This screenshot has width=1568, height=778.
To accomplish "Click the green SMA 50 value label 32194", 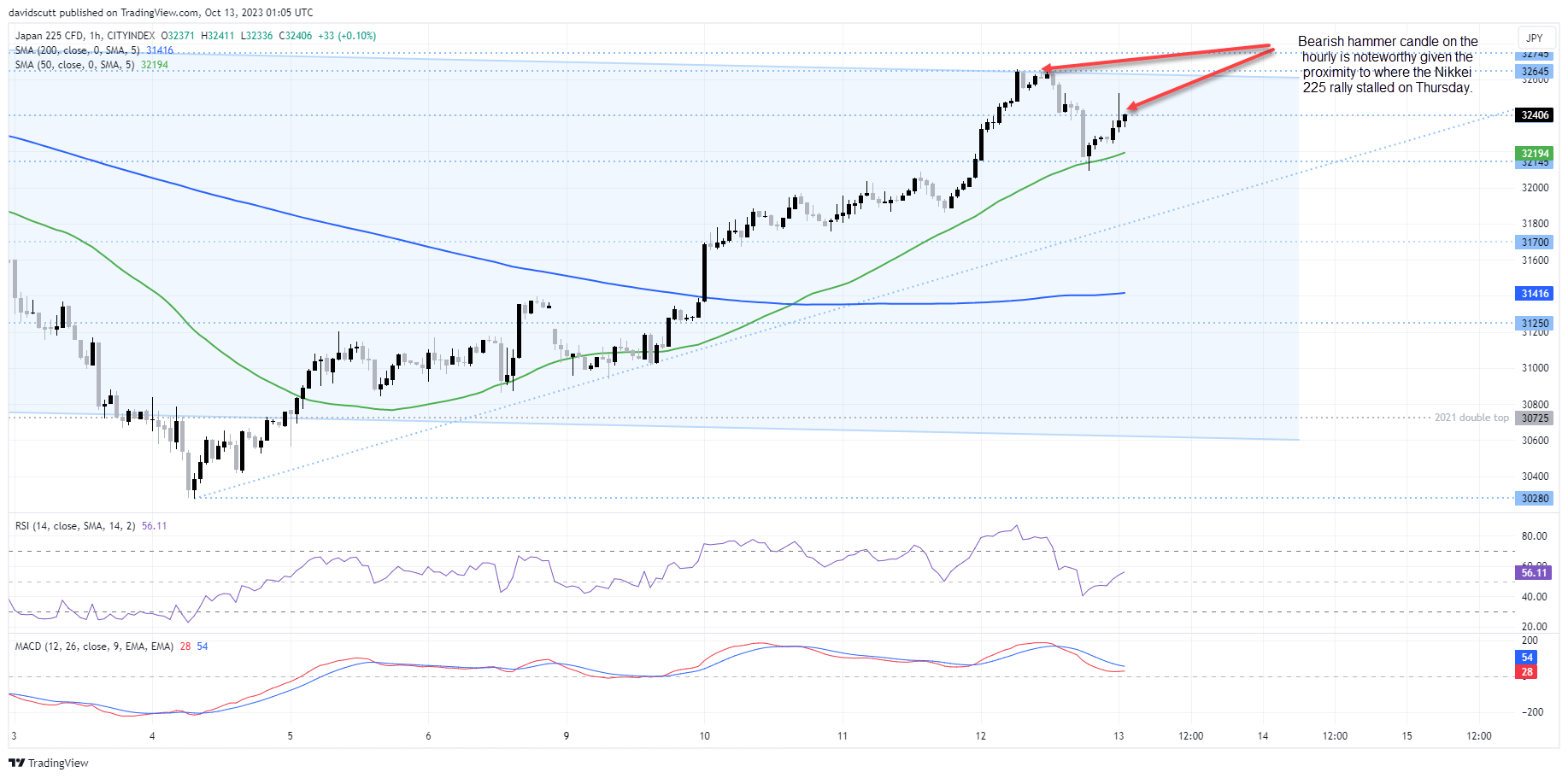I will tap(1535, 154).
